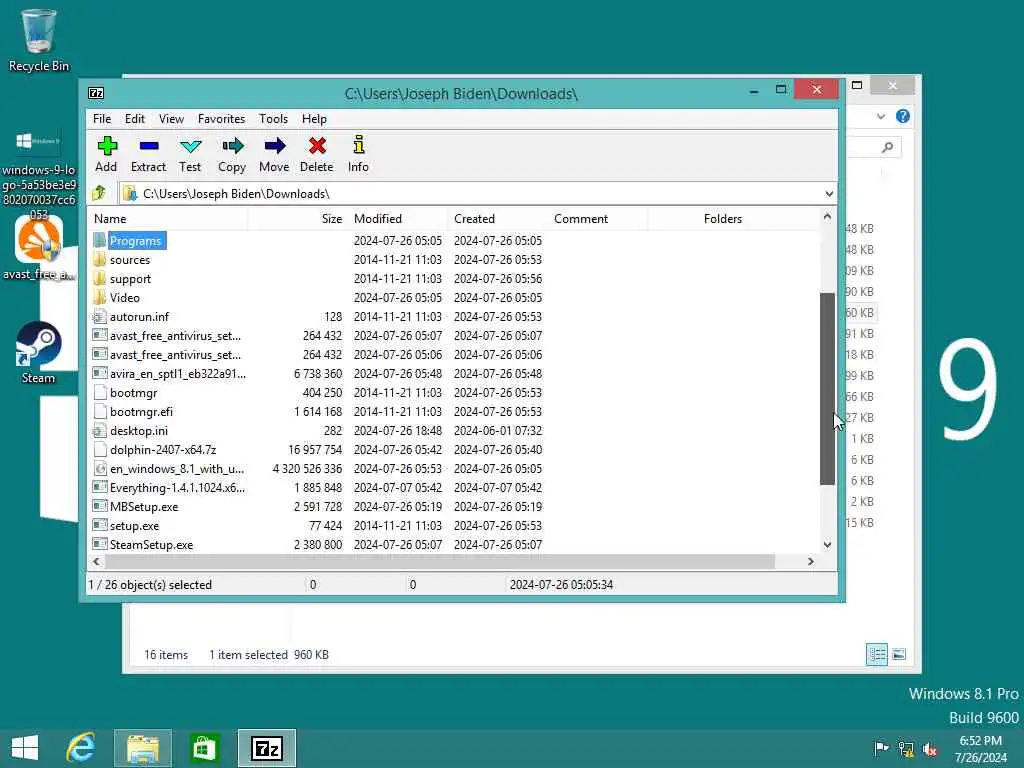Open the Tools menu
Image resolution: width=1024 pixels, height=768 pixels.
tap(273, 119)
